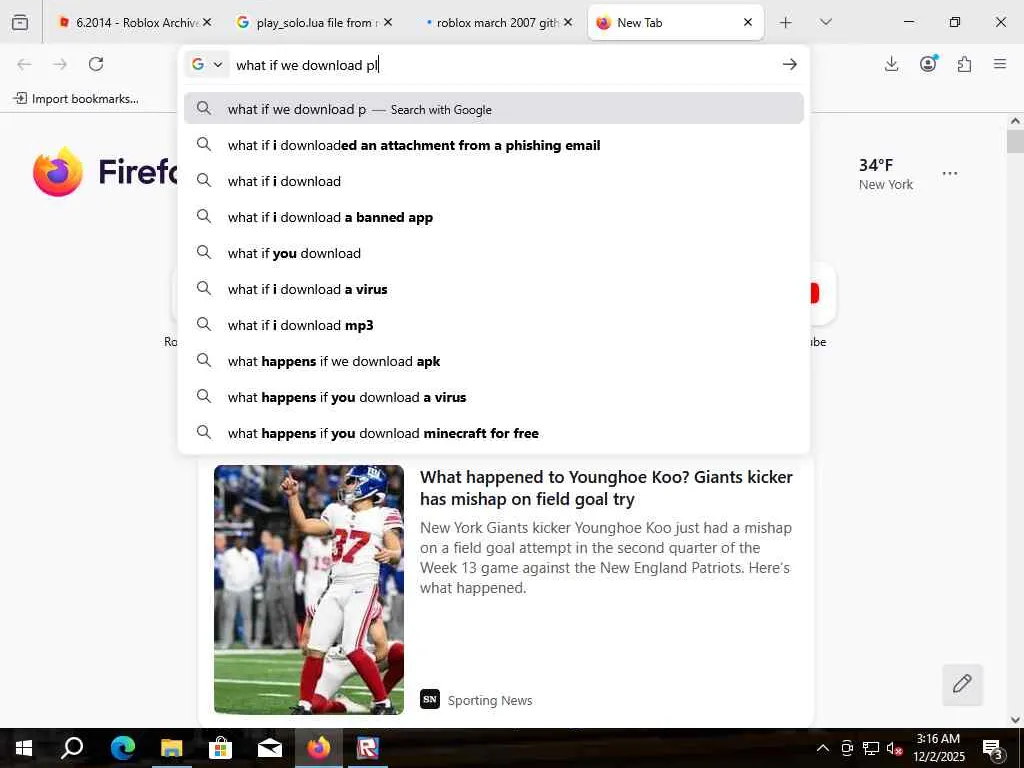Open Windows taskbar search

72,748
